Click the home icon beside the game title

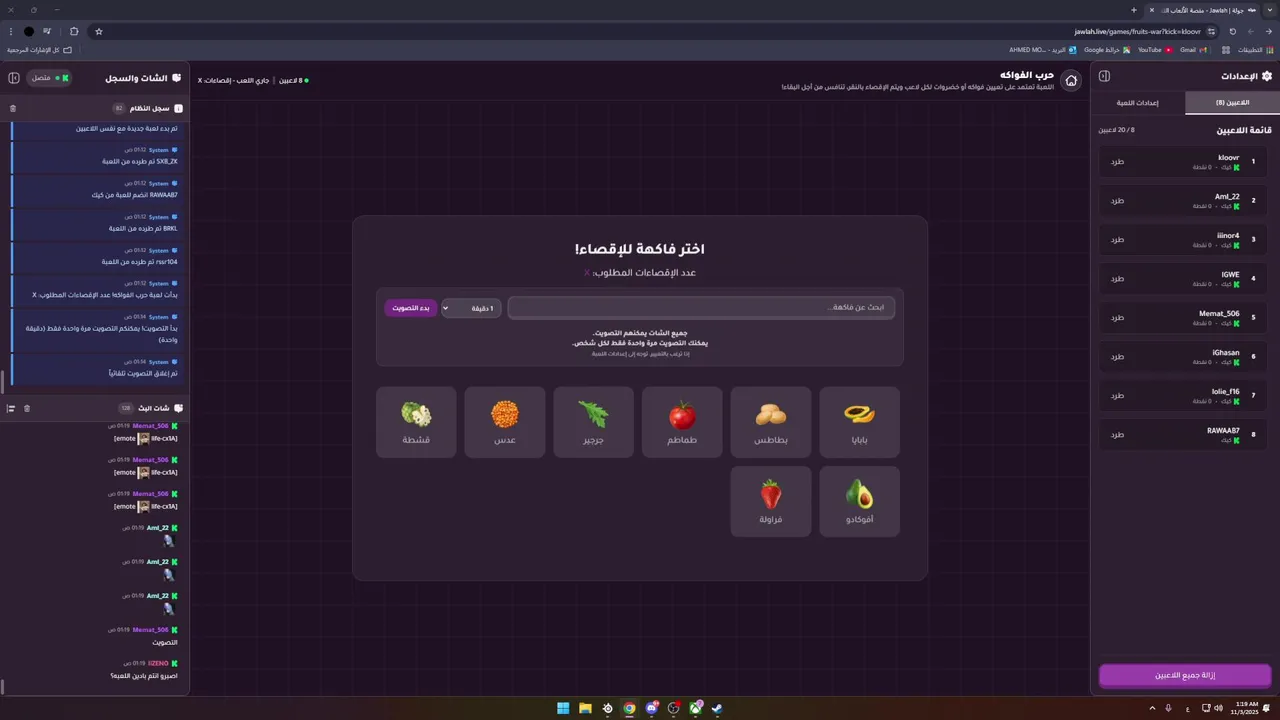click(x=1071, y=80)
